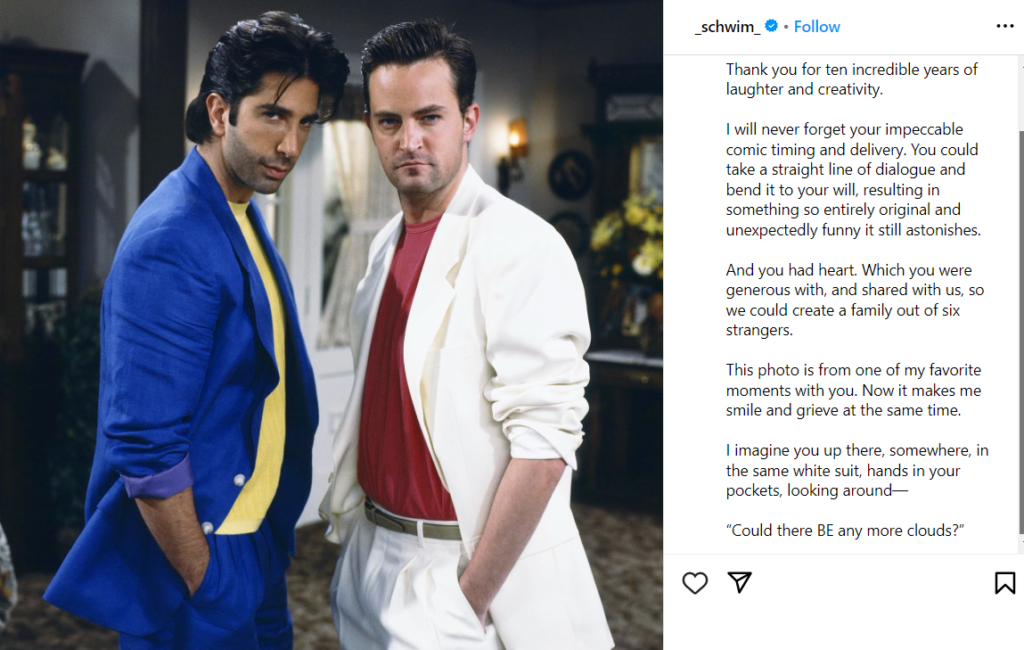Save the post with the bookmark icon
The width and height of the screenshot is (1024, 650).
pyautogui.click(x=1004, y=583)
